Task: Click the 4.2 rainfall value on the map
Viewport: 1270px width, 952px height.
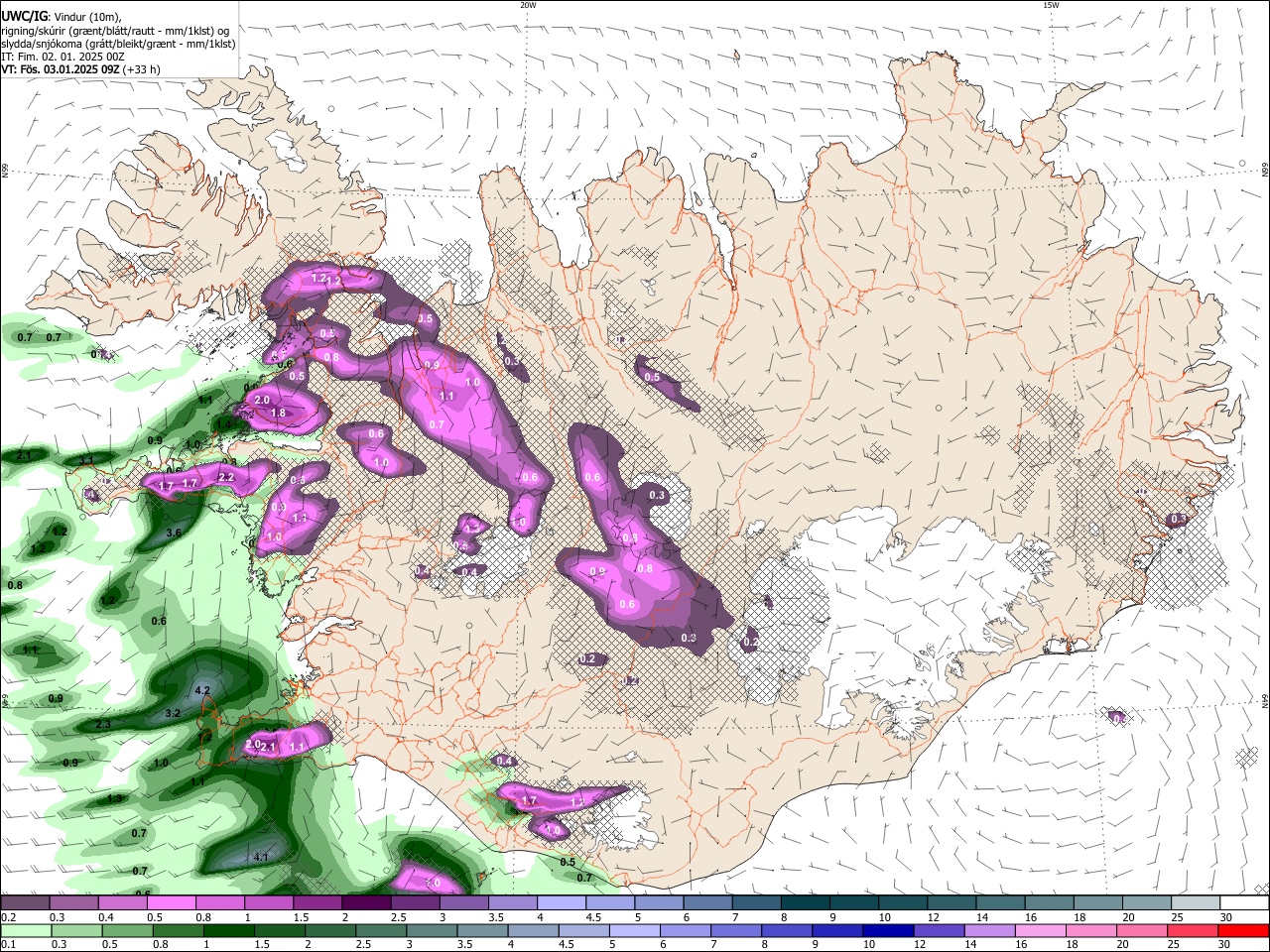Action: tap(203, 690)
